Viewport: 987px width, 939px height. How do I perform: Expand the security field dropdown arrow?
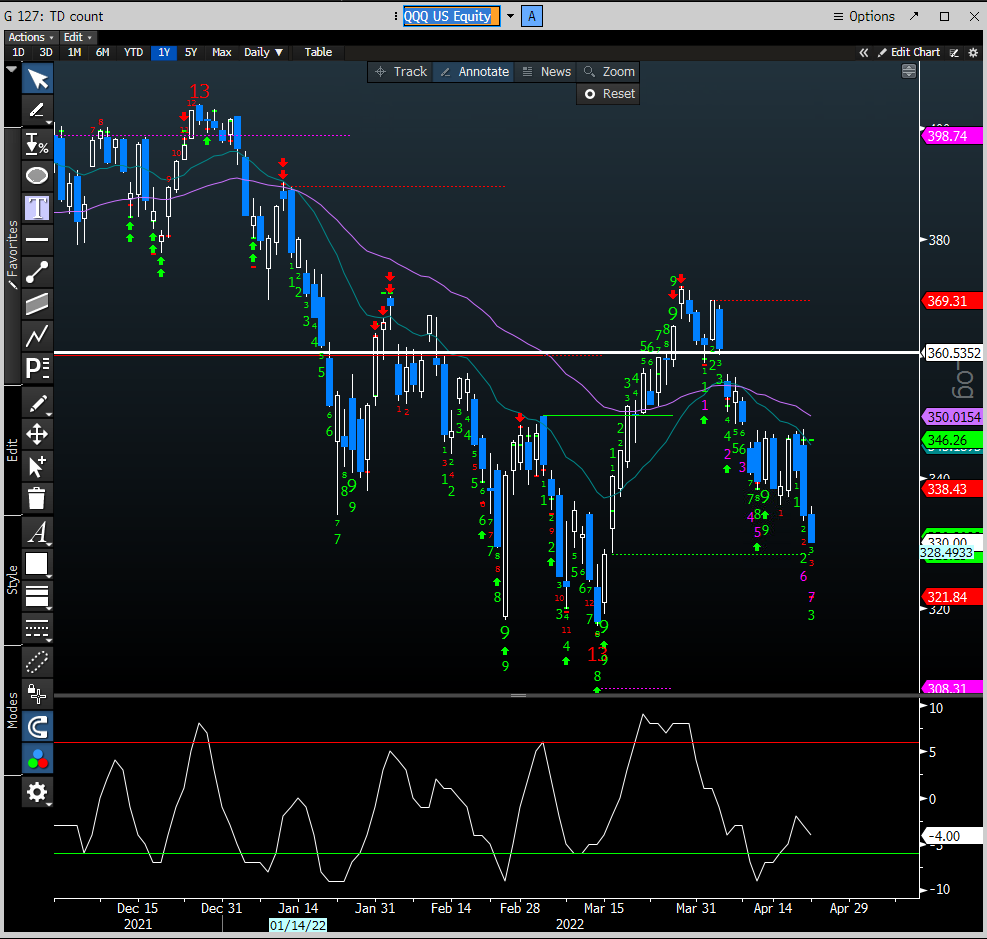point(510,16)
